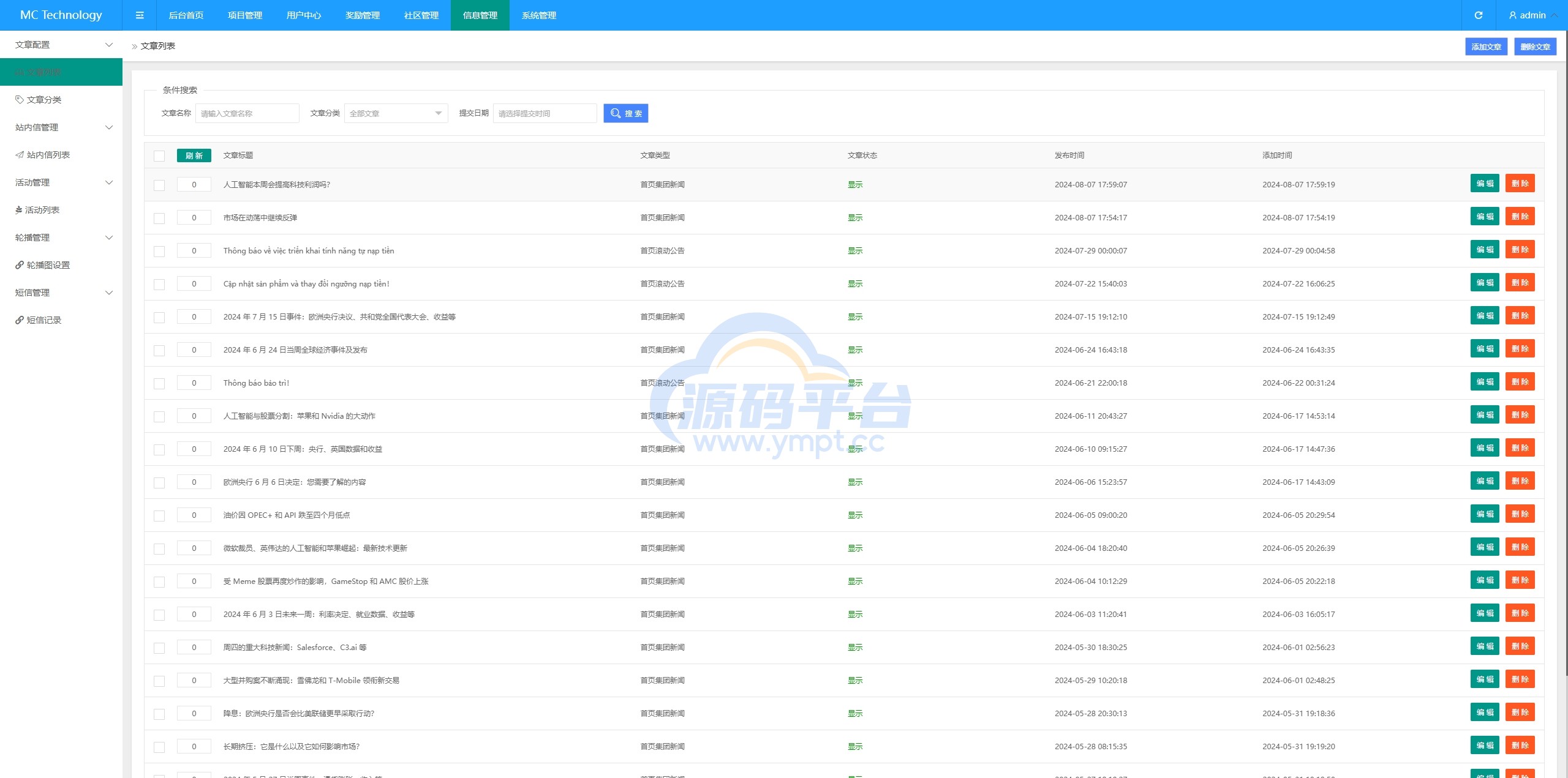Collapse the 短信管理 sidebar group

pos(61,293)
